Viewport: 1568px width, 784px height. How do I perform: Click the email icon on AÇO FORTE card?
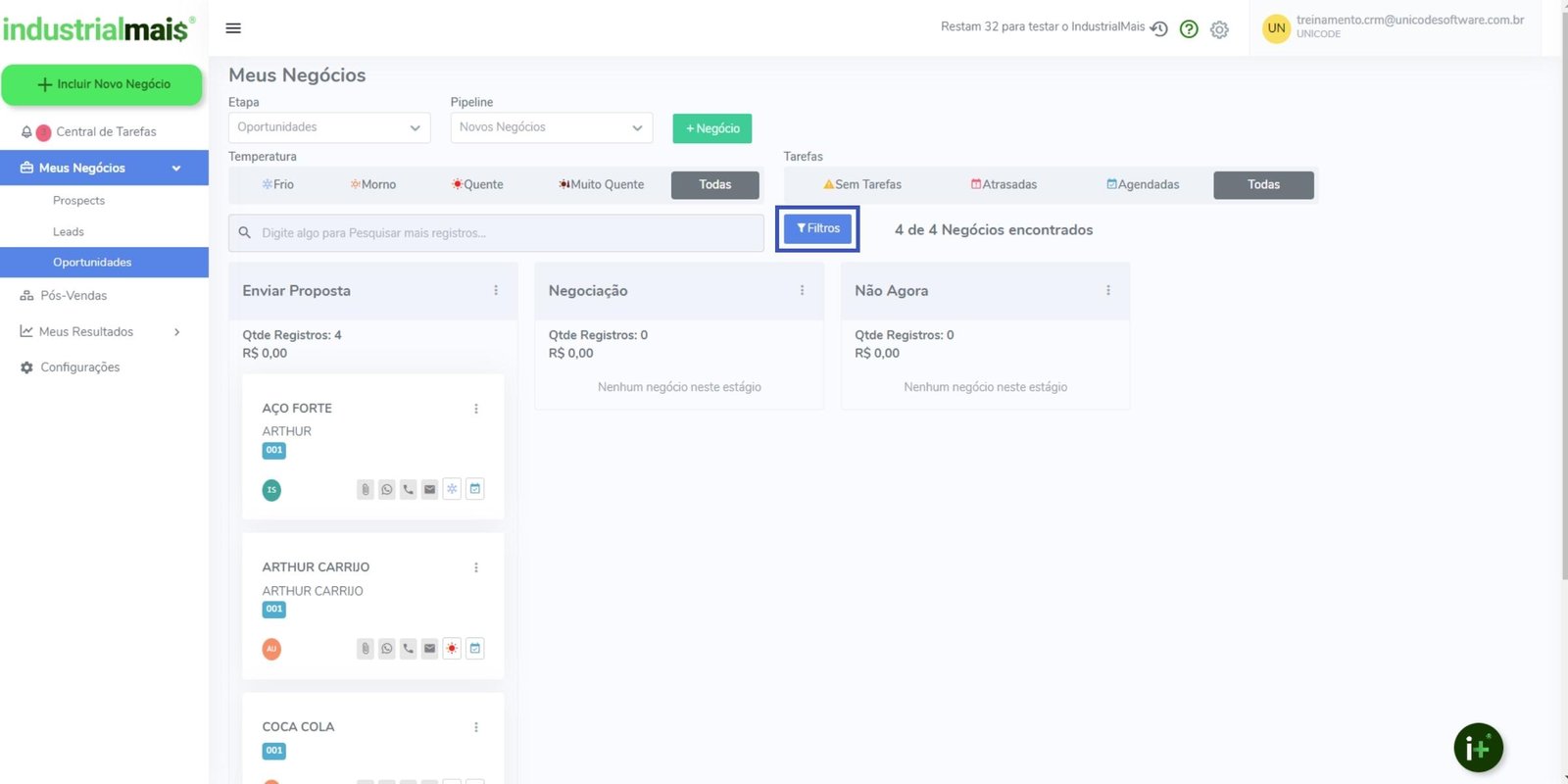point(429,489)
